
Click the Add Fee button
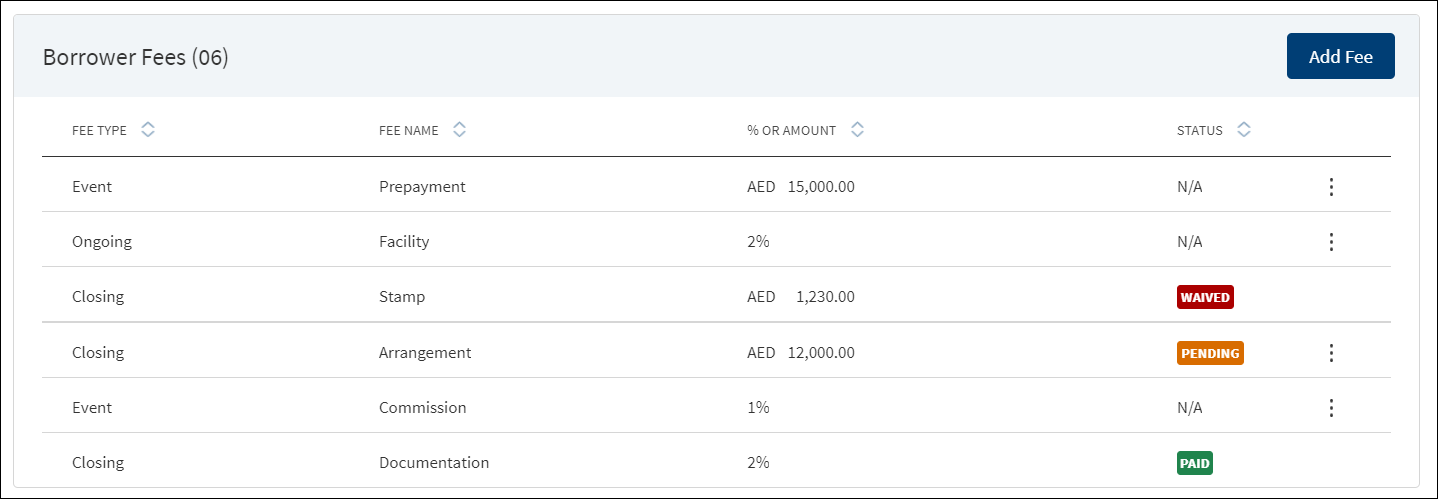[x=1340, y=56]
